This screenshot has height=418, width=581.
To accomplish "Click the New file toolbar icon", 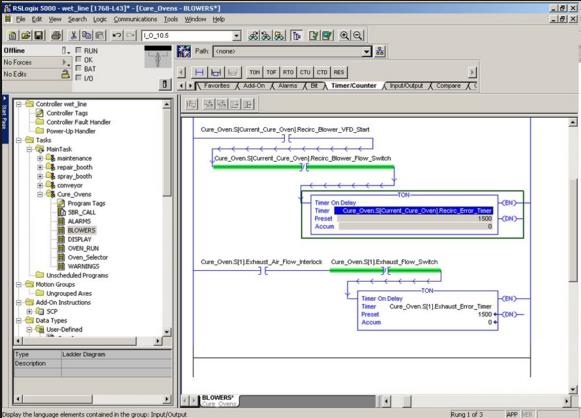I will click(x=13, y=36).
